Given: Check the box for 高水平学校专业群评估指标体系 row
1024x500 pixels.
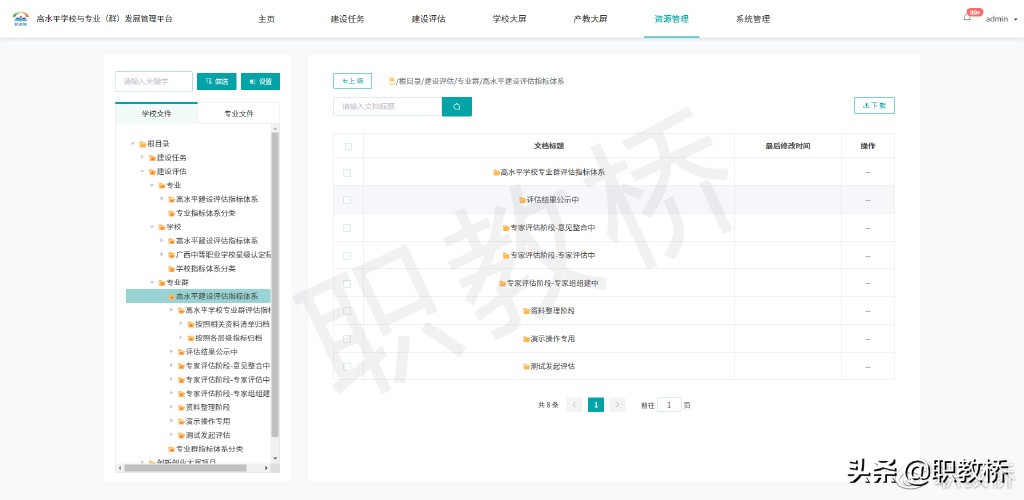Looking at the screenshot, I should (347, 172).
